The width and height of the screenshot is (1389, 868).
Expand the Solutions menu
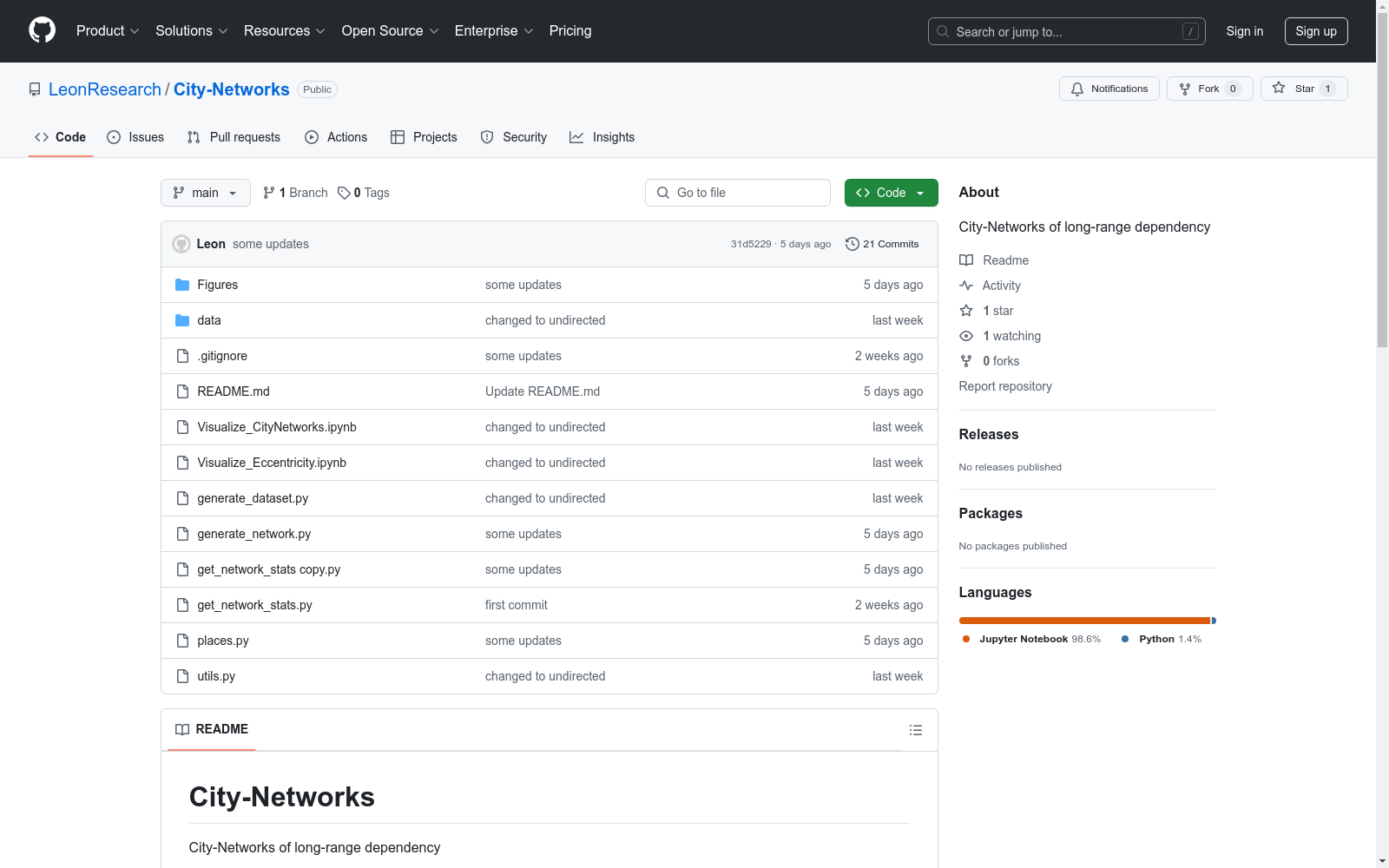click(x=192, y=31)
